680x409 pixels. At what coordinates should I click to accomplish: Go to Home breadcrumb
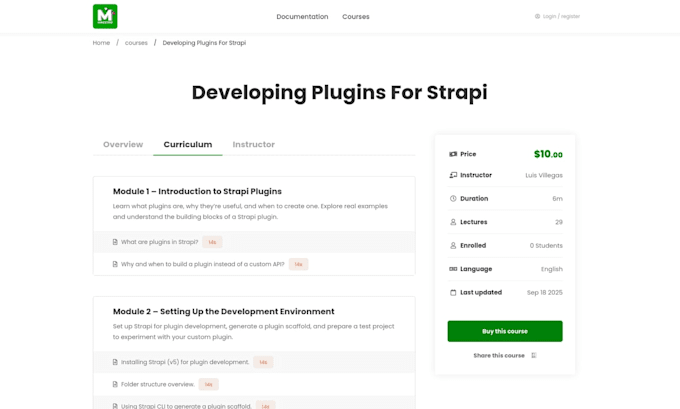[x=101, y=43]
